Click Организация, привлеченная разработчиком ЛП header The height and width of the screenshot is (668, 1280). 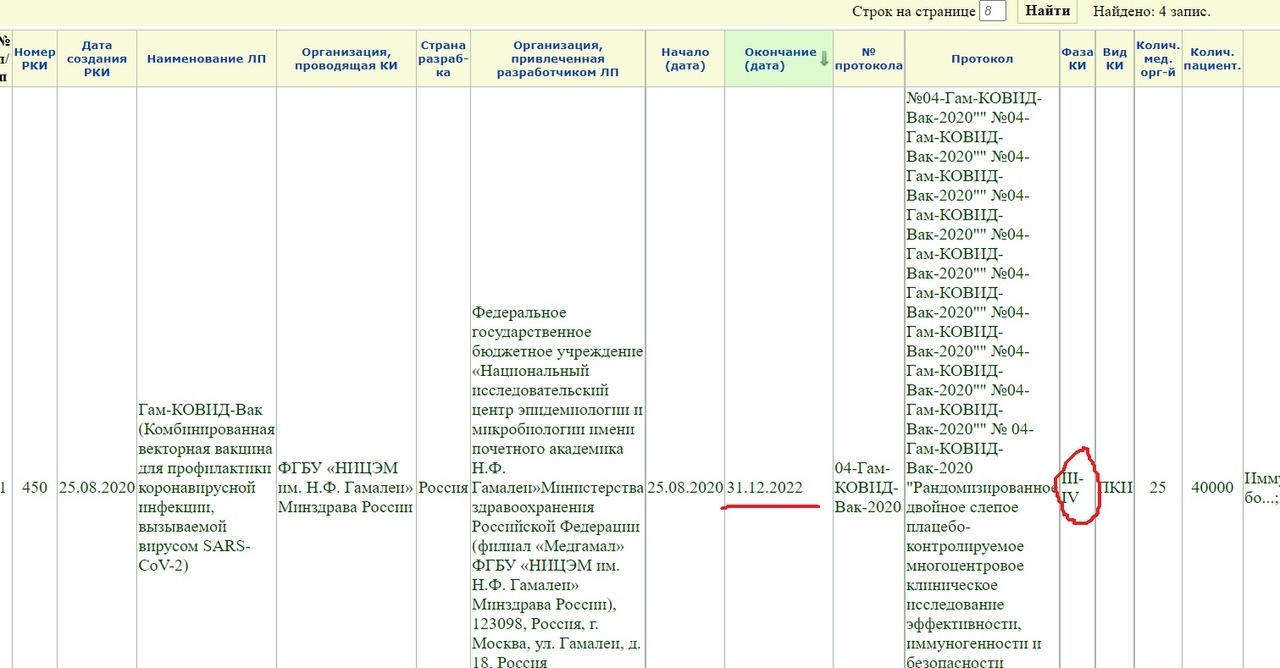[x=557, y=59]
